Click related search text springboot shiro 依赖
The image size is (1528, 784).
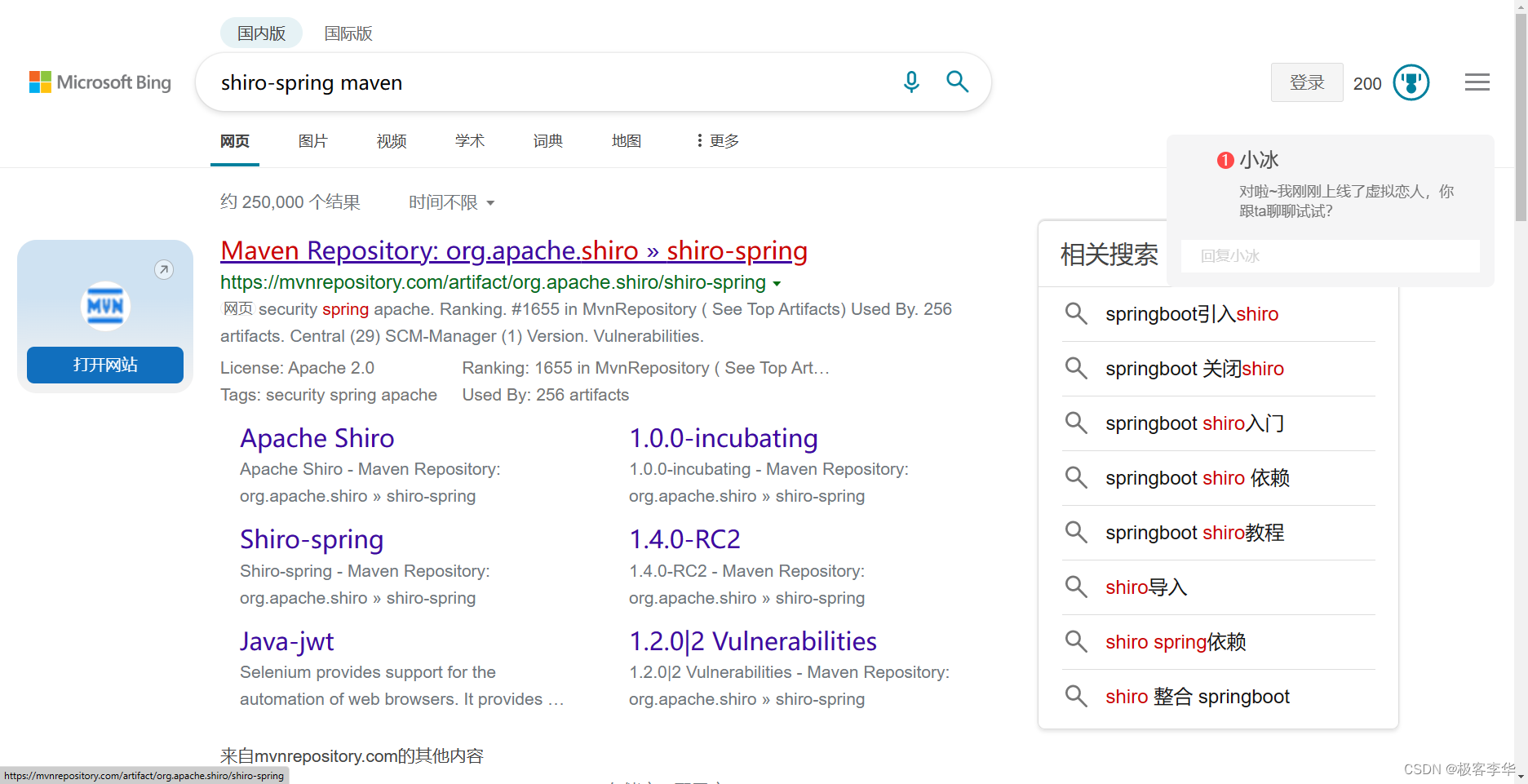(1198, 478)
